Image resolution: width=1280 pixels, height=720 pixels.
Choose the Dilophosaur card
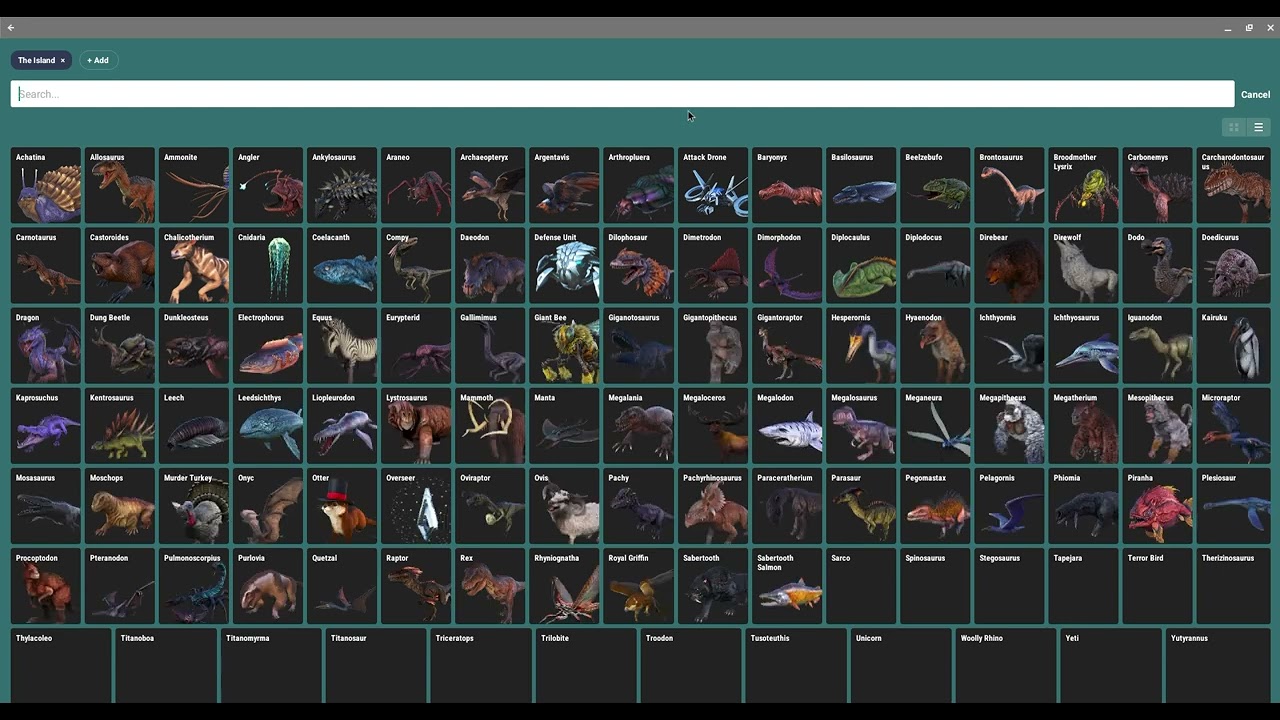[x=639, y=265]
